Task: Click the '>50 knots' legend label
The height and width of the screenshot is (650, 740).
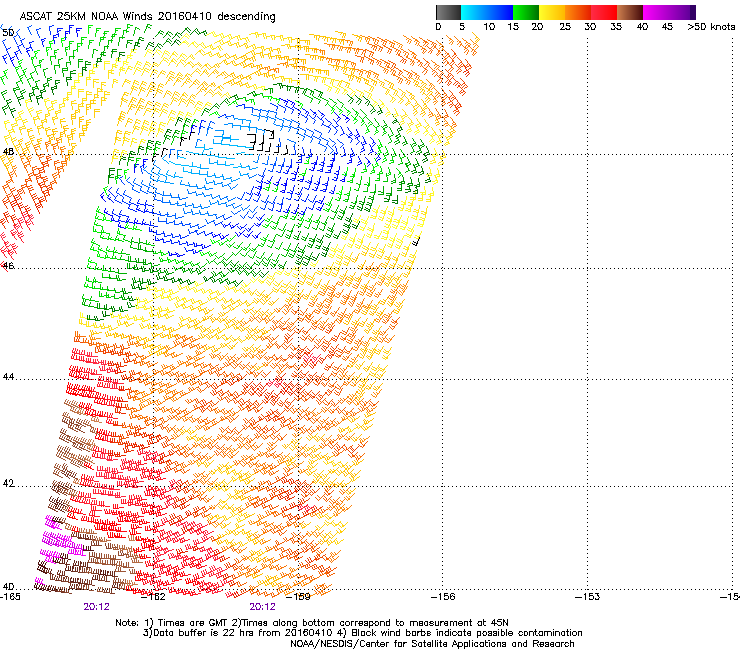Action: point(711,27)
